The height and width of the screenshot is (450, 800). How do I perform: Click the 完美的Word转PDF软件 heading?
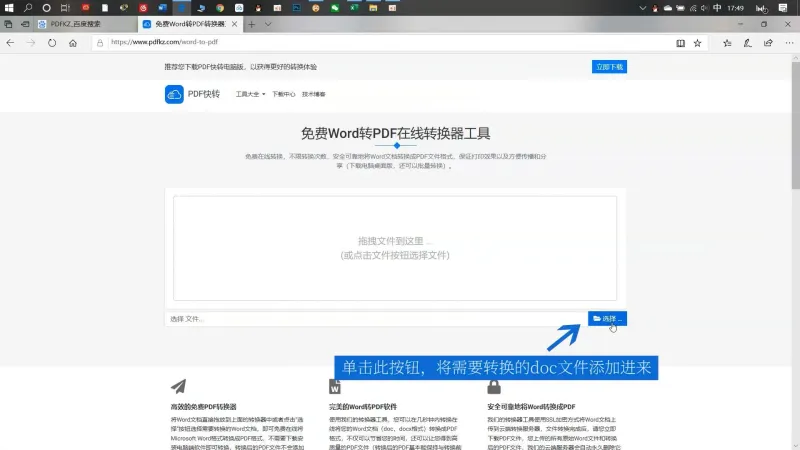click(363, 407)
